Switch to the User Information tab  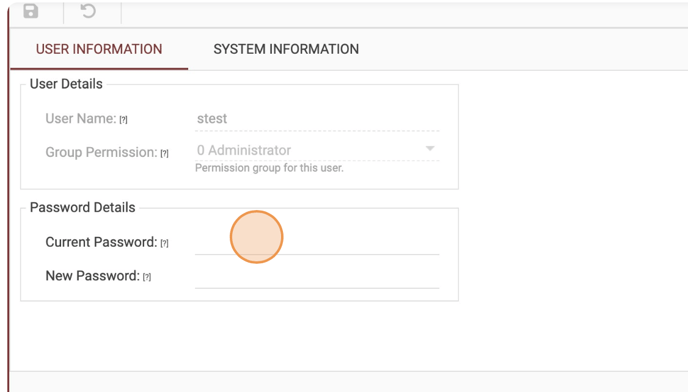point(99,49)
